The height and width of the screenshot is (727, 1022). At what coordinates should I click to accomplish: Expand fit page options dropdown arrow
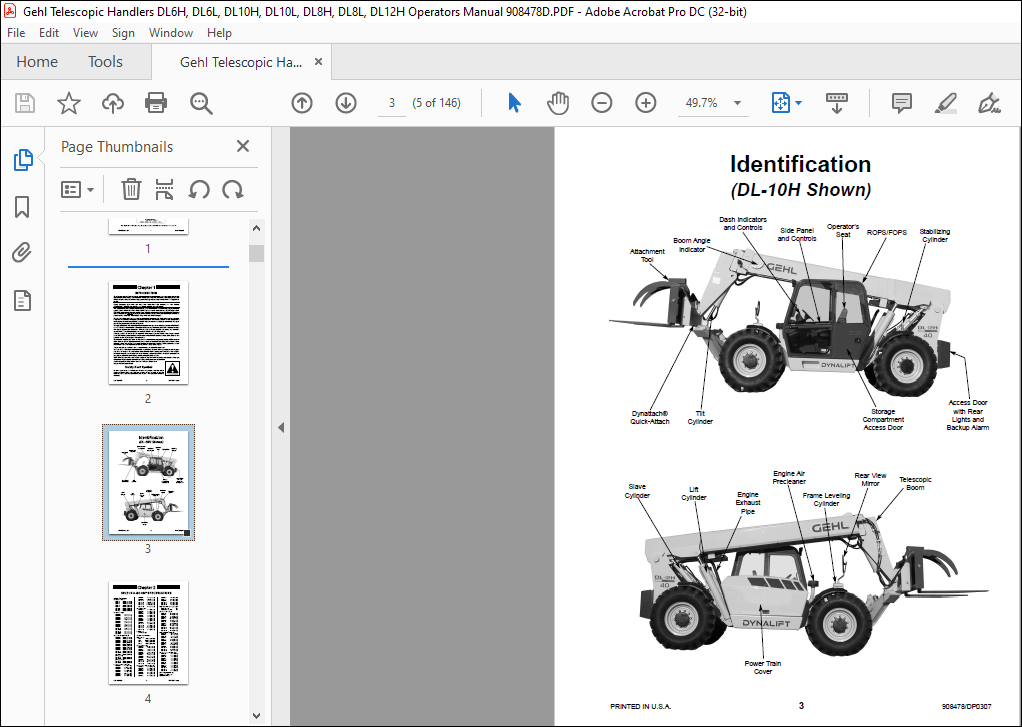(x=798, y=103)
